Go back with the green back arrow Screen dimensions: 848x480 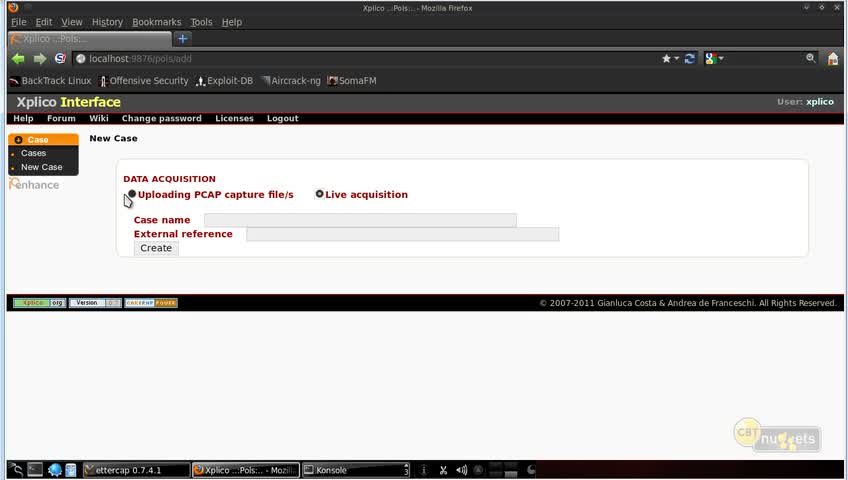pyautogui.click(x=18, y=58)
